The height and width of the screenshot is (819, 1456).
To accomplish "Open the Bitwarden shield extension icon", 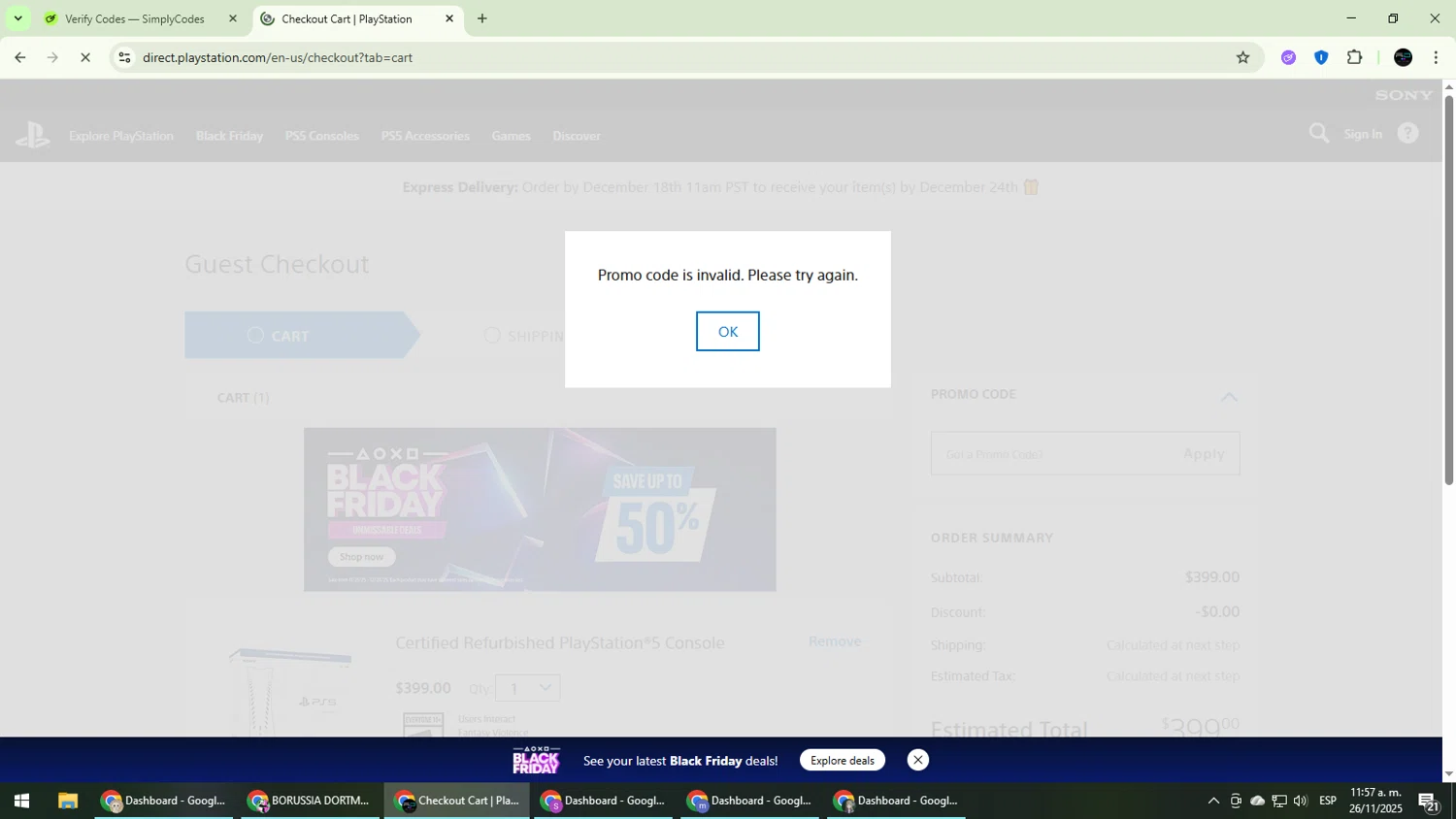I will tap(1321, 57).
